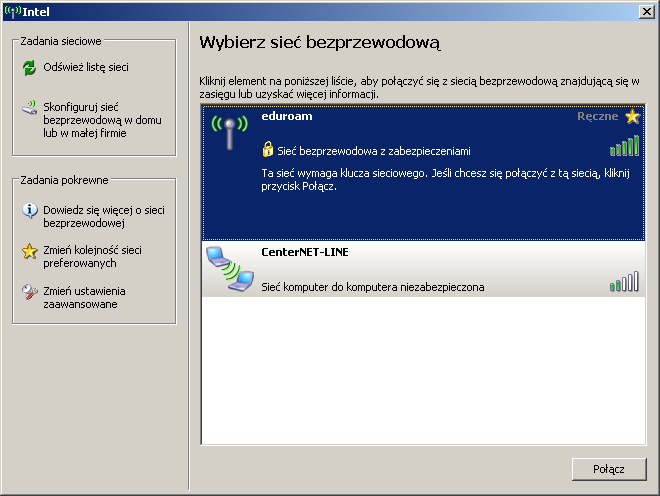
Task: Select the CenterNET-LINE network name
Action: [x=303, y=253]
